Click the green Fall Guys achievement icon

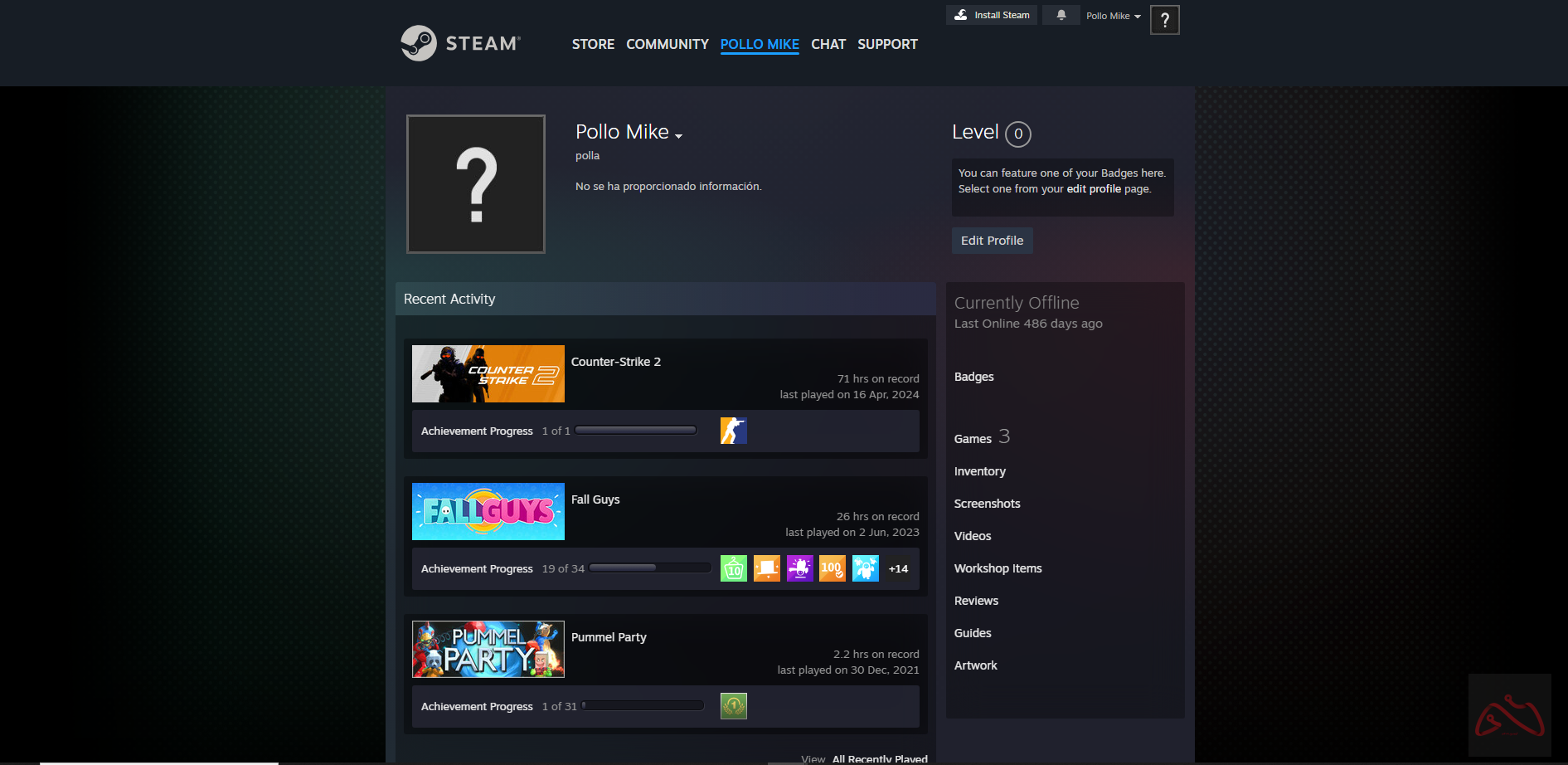[x=733, y=568]
